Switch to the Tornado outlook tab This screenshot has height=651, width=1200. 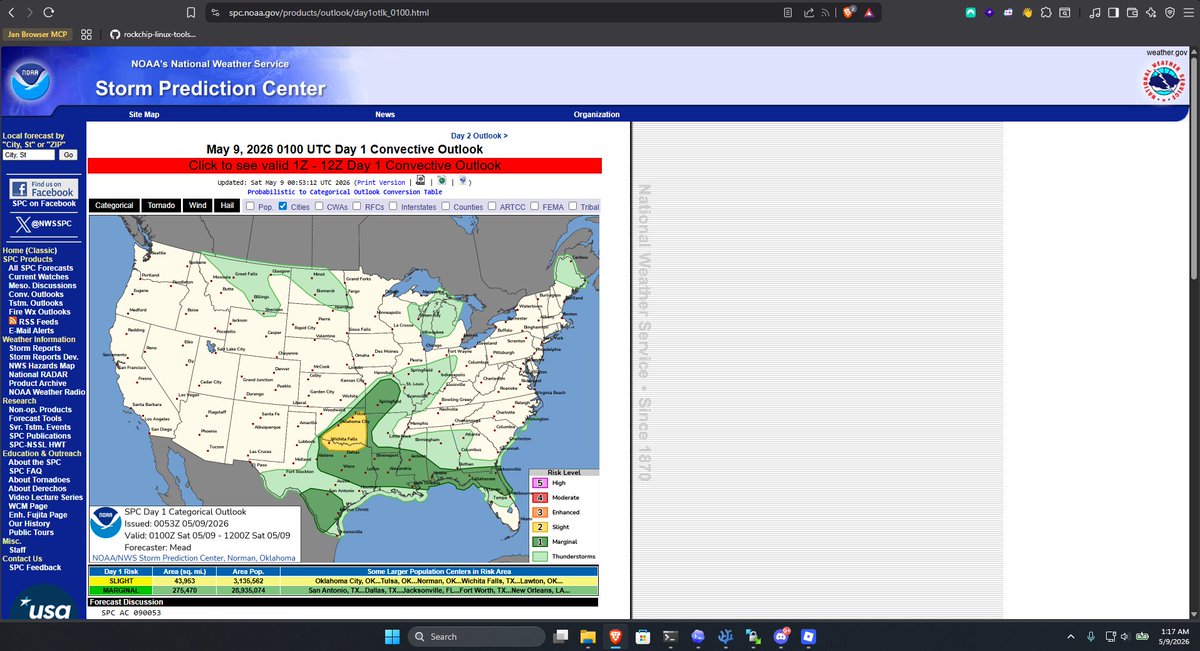click(161, 205)
